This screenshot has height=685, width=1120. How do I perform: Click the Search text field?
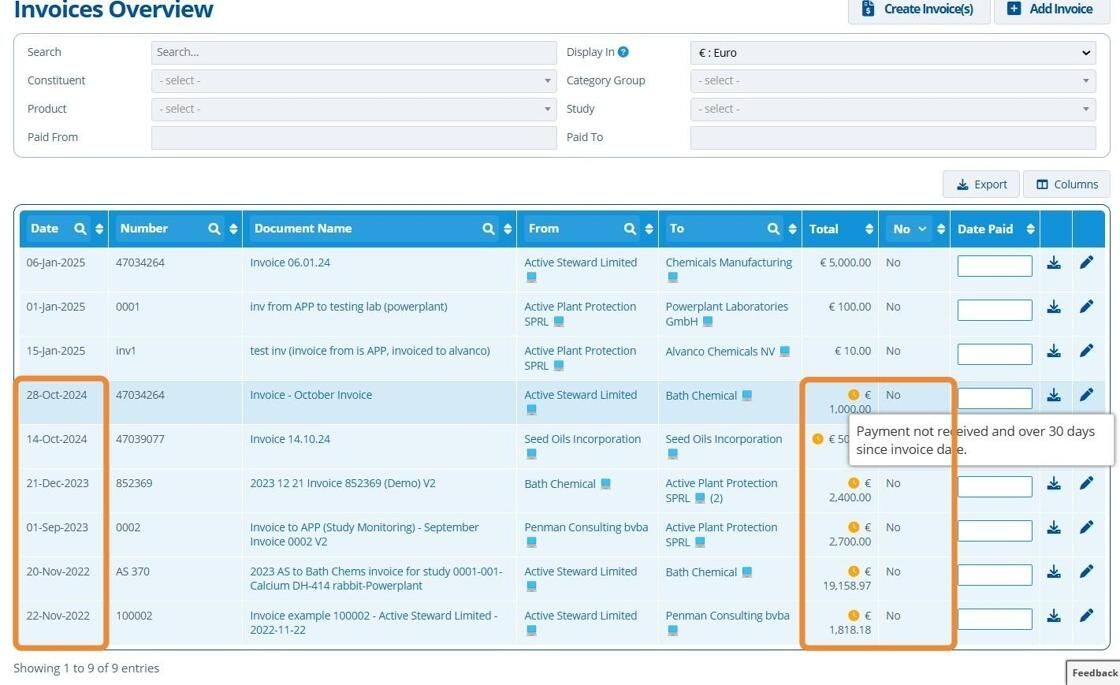[354, 52]
